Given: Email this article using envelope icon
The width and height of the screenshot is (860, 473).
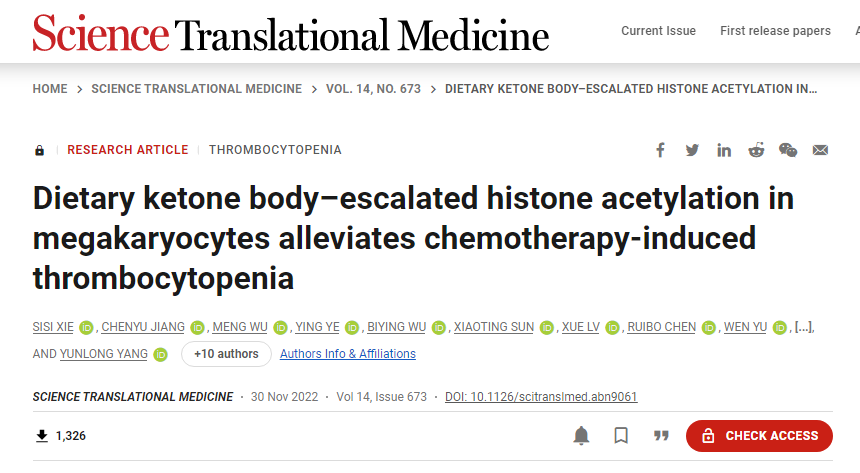Looking at the screenshot, I should 820,150.
